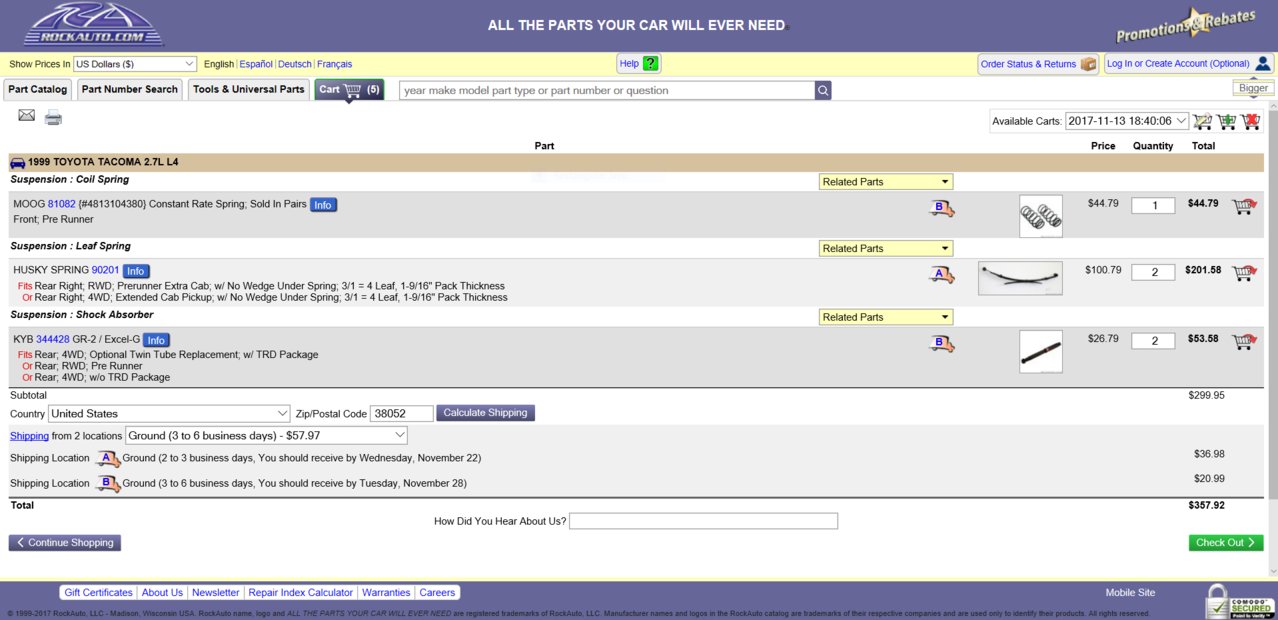Viewport: 1278px width, 620px height.
Task: Click Info button for KYB 344428
Action: point(156,340)
